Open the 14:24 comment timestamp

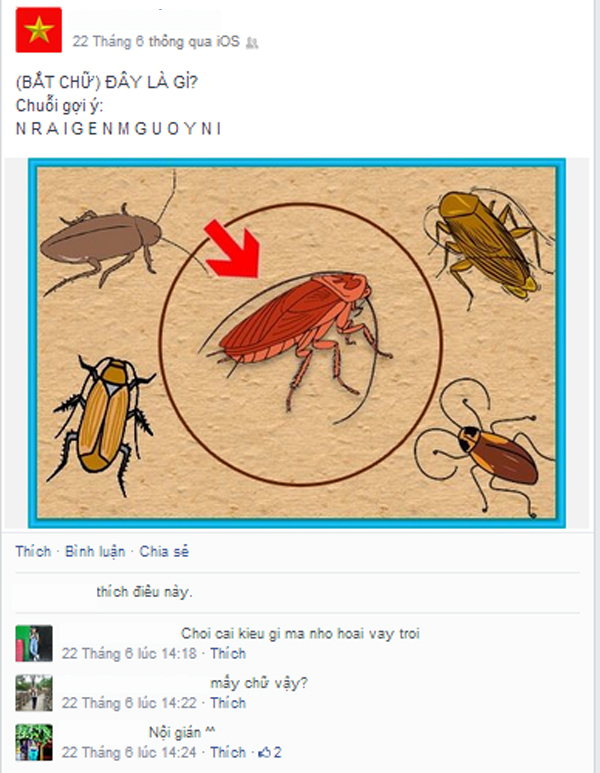coord(129,752)
